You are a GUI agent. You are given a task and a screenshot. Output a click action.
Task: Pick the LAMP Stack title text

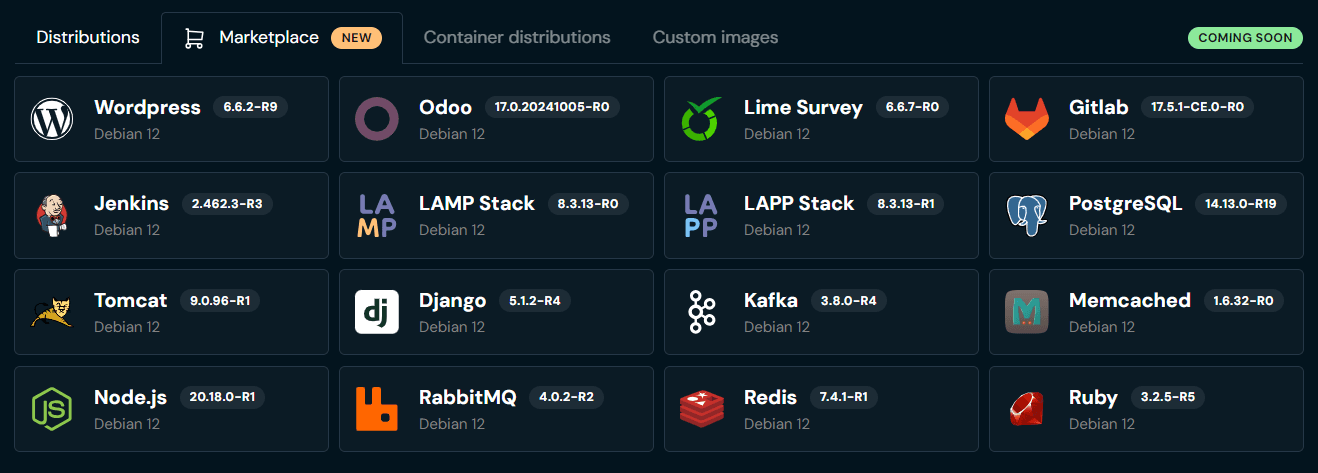(477, 203)
